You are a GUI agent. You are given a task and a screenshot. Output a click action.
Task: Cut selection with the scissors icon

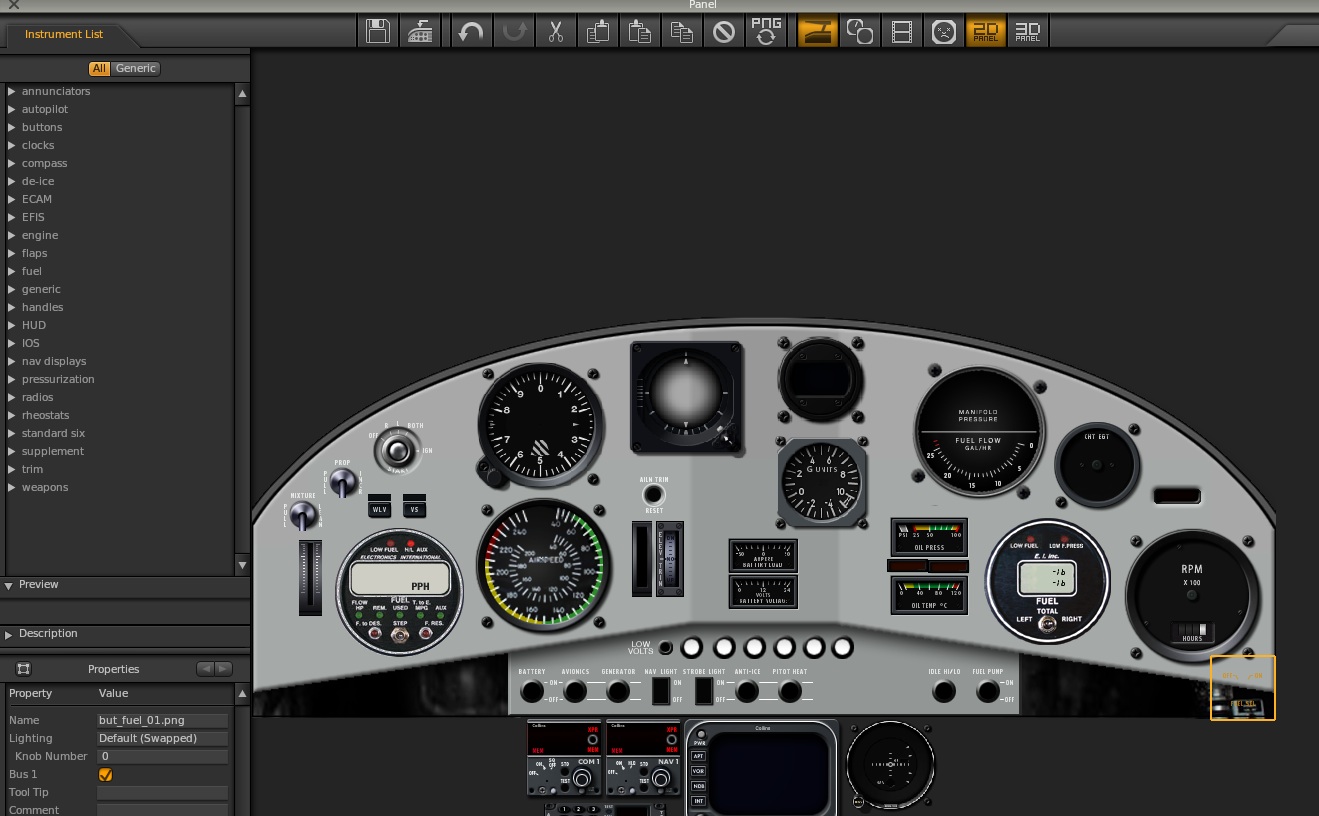556,32
